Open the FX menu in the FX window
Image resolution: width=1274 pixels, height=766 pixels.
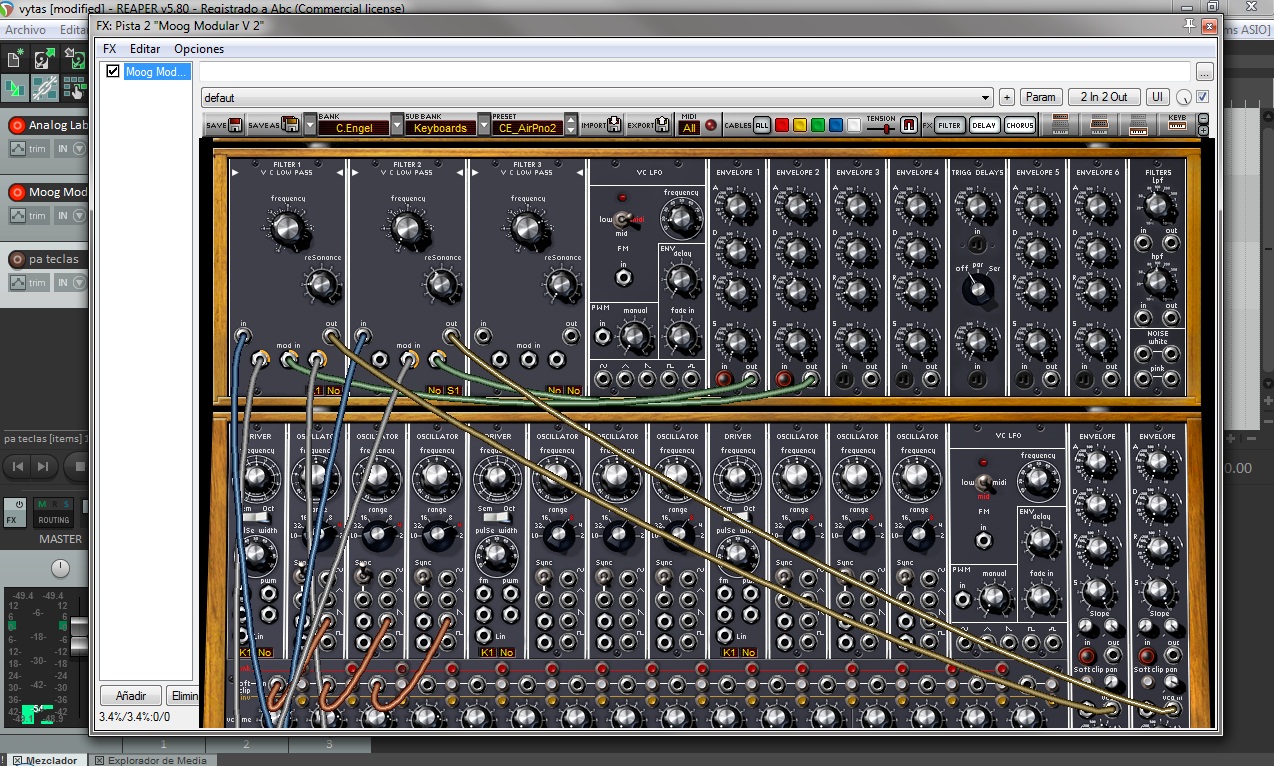coord(110,49)
